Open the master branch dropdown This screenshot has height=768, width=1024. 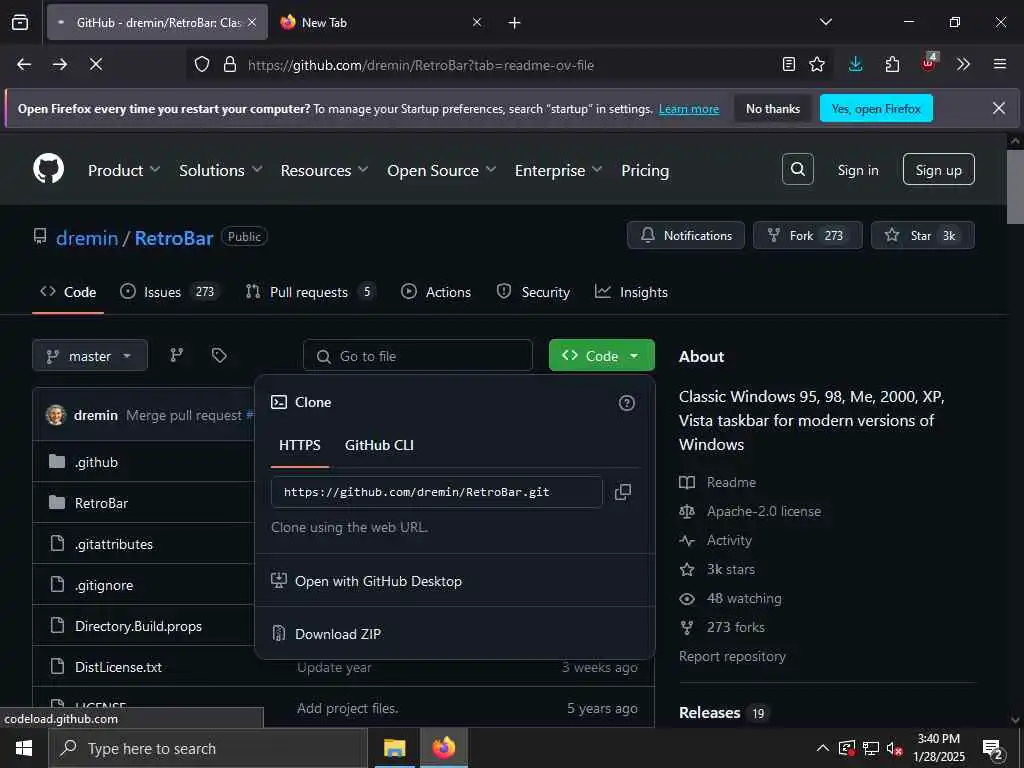pos(90,356)
